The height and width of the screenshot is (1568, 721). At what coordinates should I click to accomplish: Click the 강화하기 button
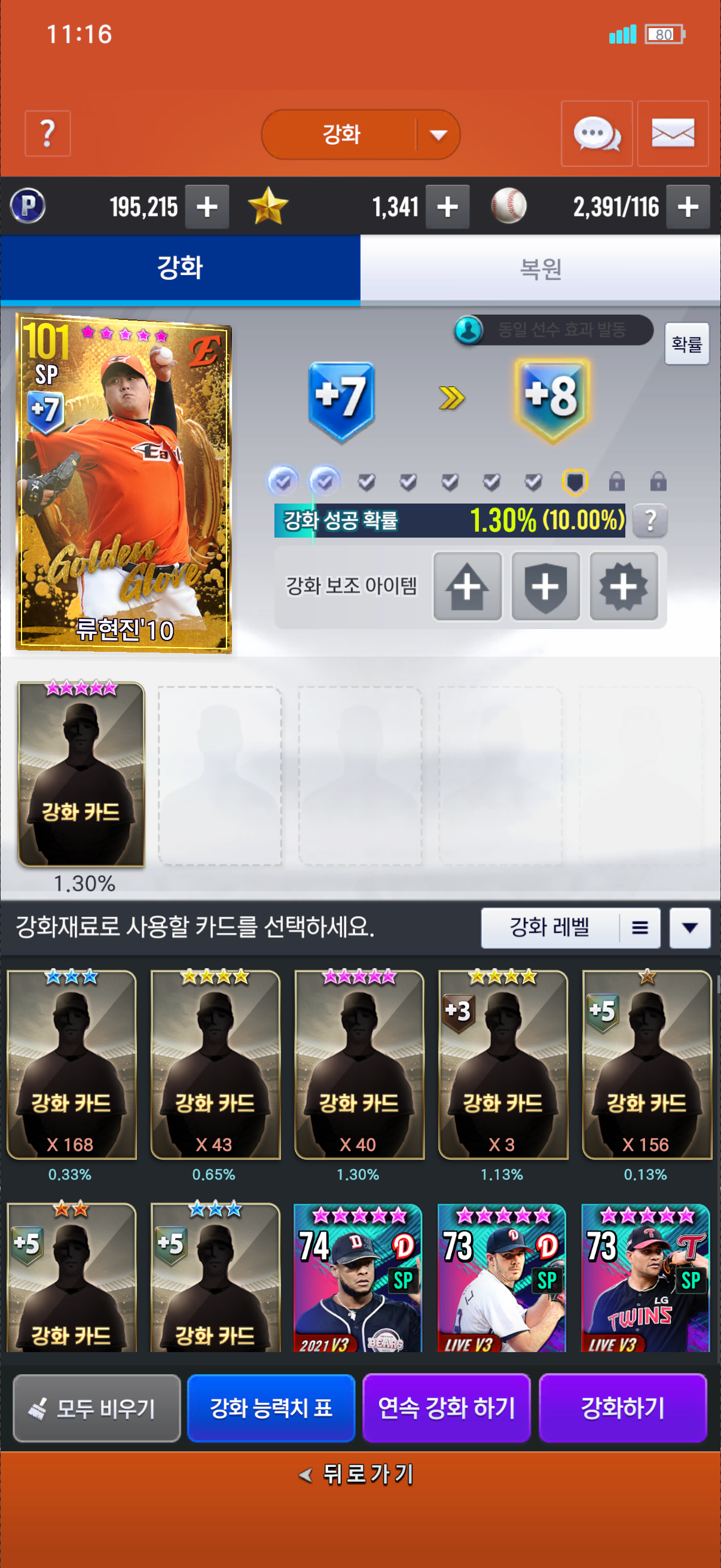pos(622,1408)
